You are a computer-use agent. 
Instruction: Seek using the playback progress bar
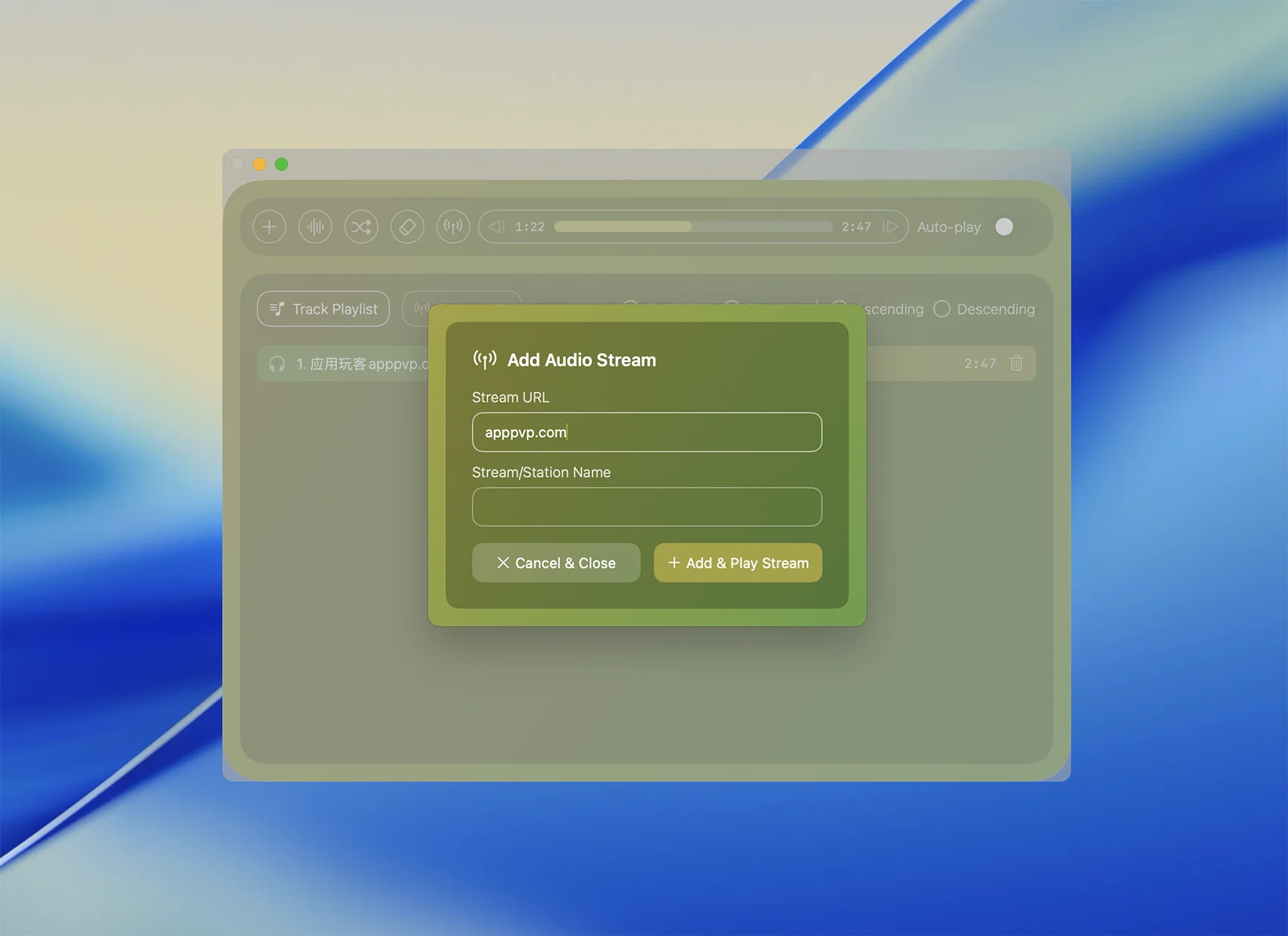click(x=692, y=226)
